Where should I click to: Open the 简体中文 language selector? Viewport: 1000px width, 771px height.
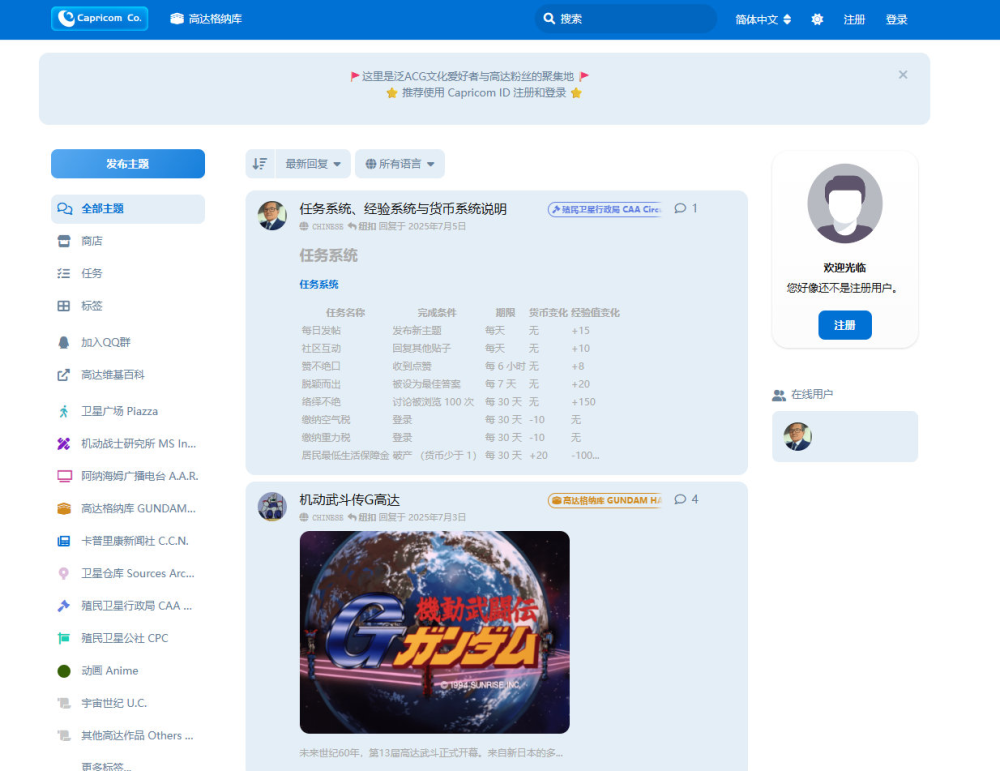tap(763, 19)
